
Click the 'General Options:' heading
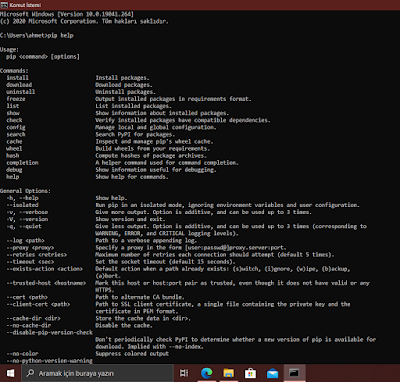click(25, 191)
